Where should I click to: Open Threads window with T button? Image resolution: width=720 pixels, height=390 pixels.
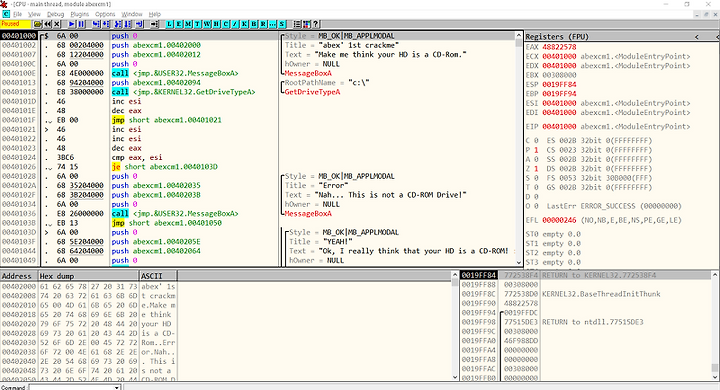197,24
